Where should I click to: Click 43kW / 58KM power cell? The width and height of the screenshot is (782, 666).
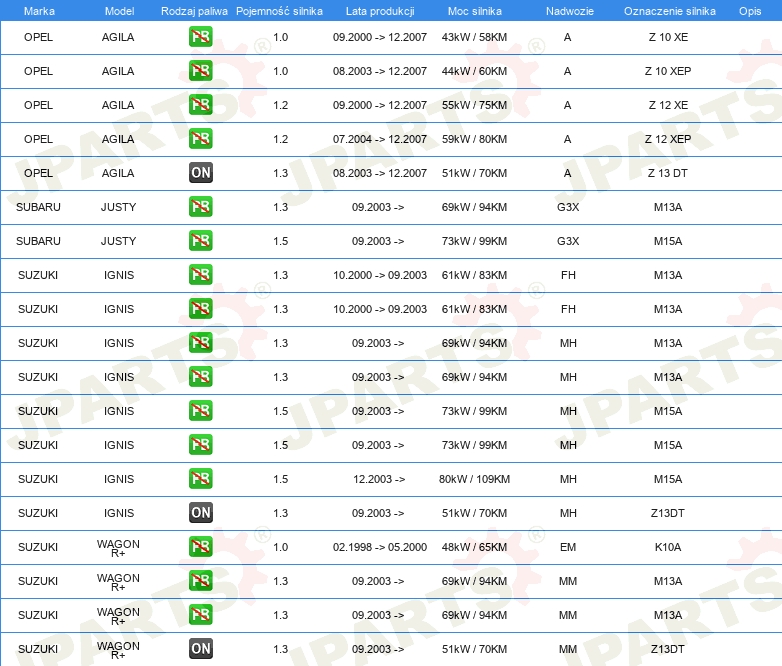click(x=474, y=37)
